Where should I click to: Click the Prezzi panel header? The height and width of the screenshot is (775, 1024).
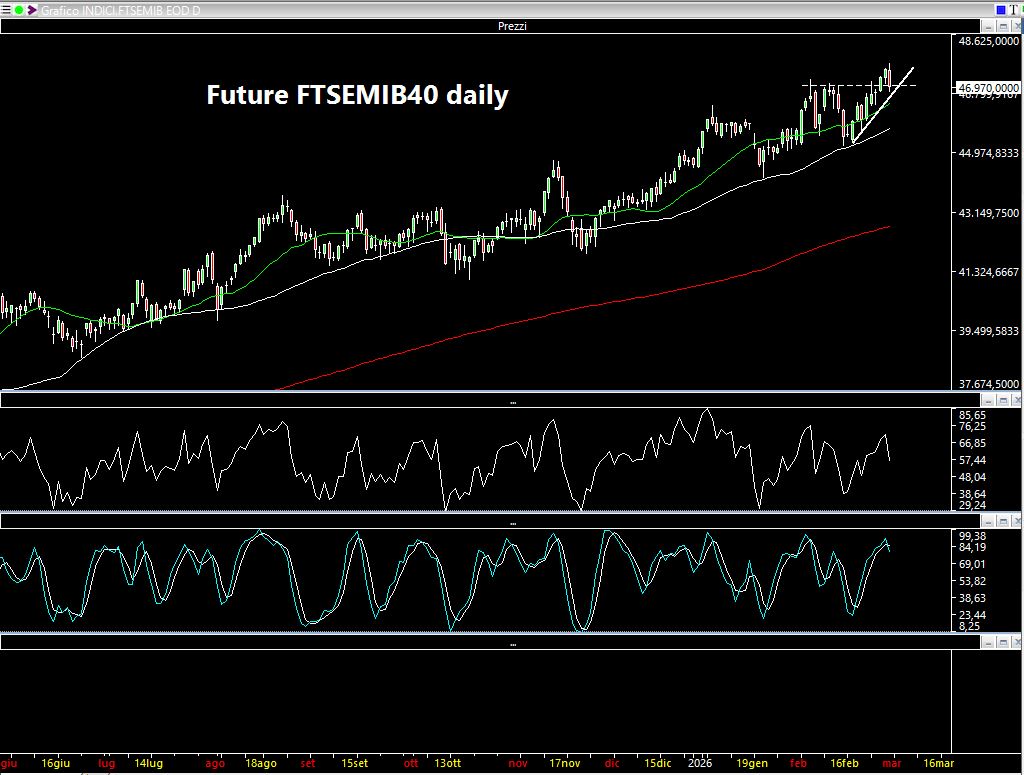tap(490, 26)
